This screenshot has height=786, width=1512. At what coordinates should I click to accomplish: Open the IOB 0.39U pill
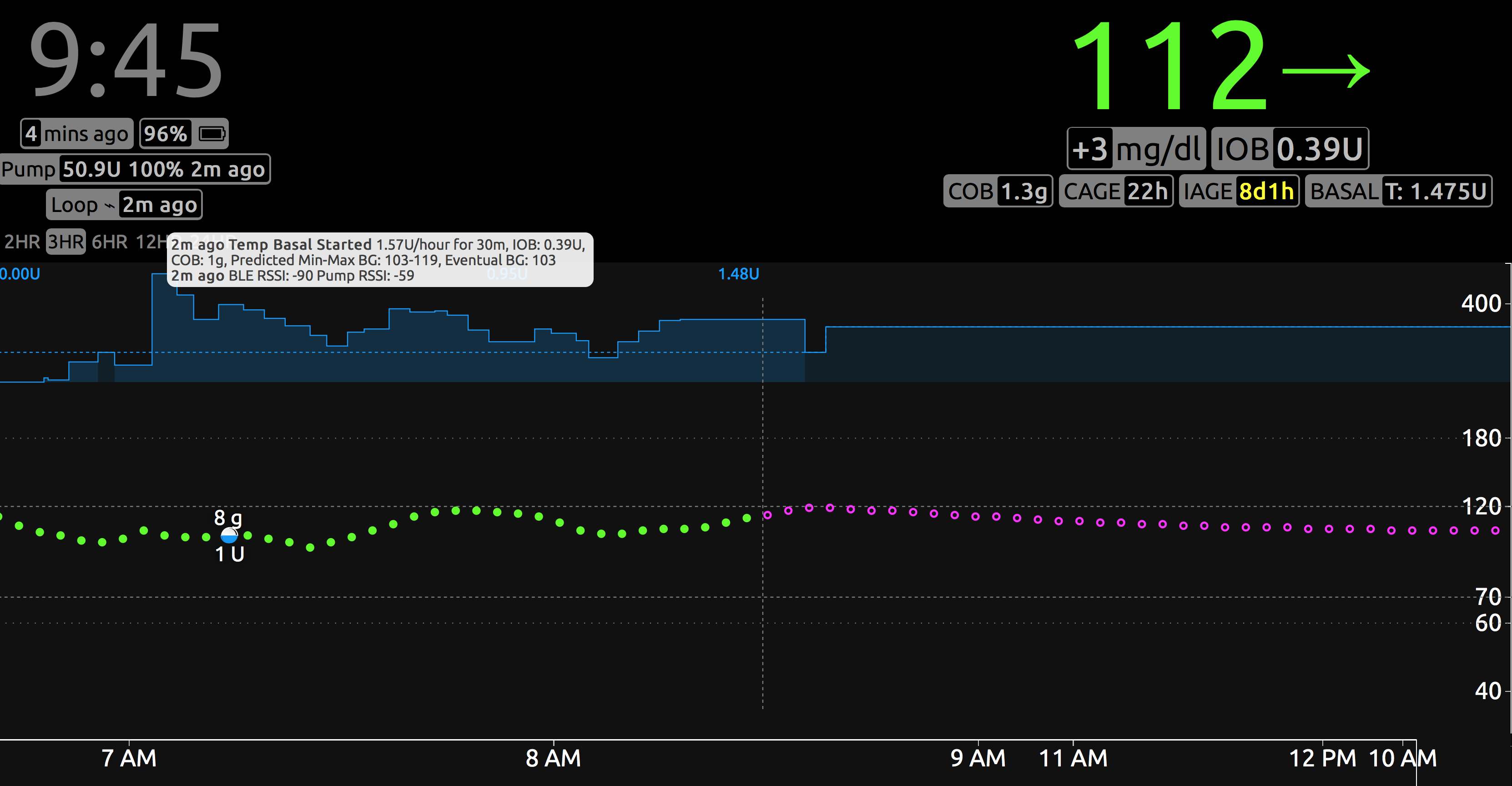click(1290, 149)
